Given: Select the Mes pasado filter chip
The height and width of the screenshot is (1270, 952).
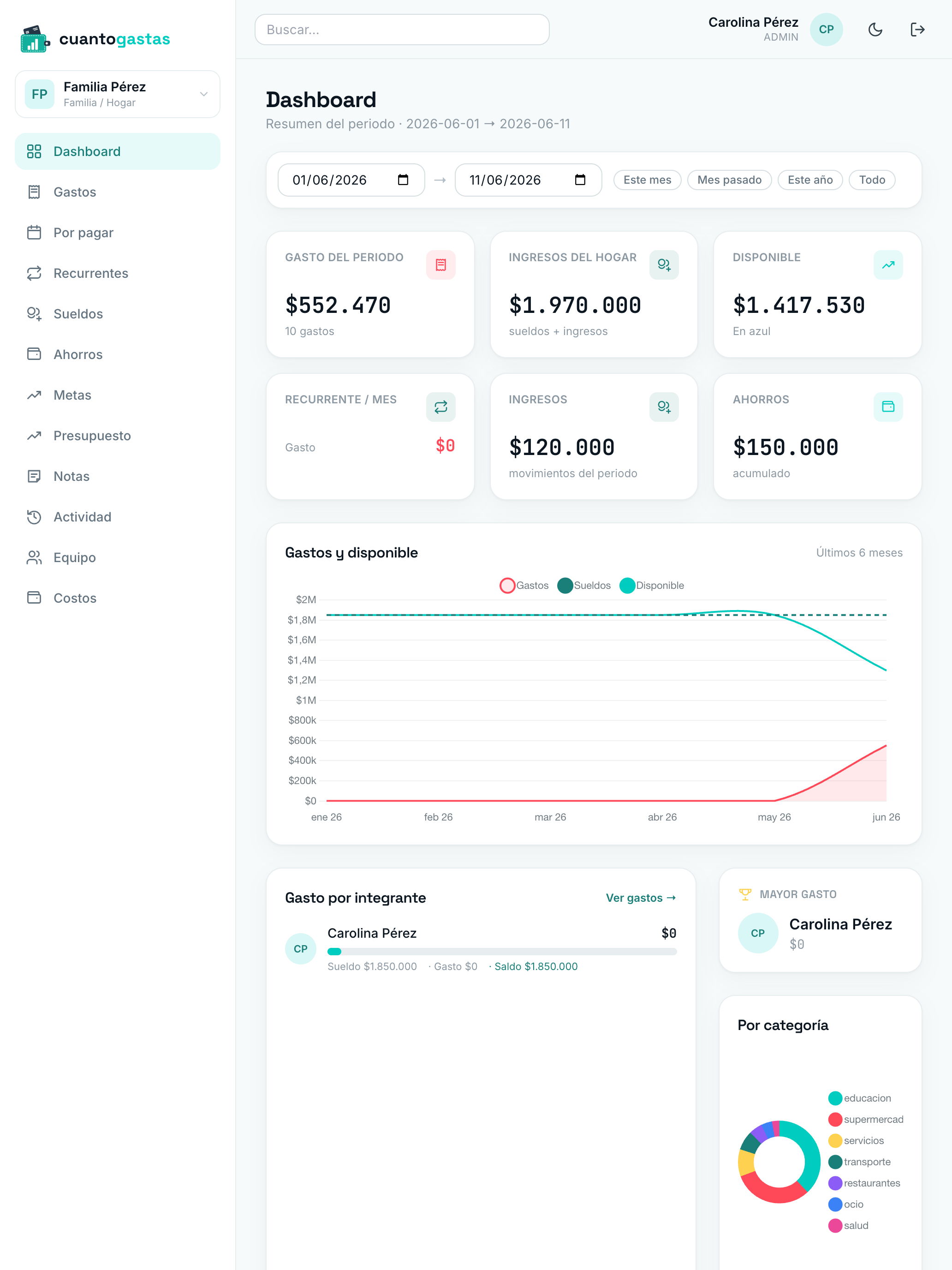Looking at the screenshot, I should click(x=729, y=180).
